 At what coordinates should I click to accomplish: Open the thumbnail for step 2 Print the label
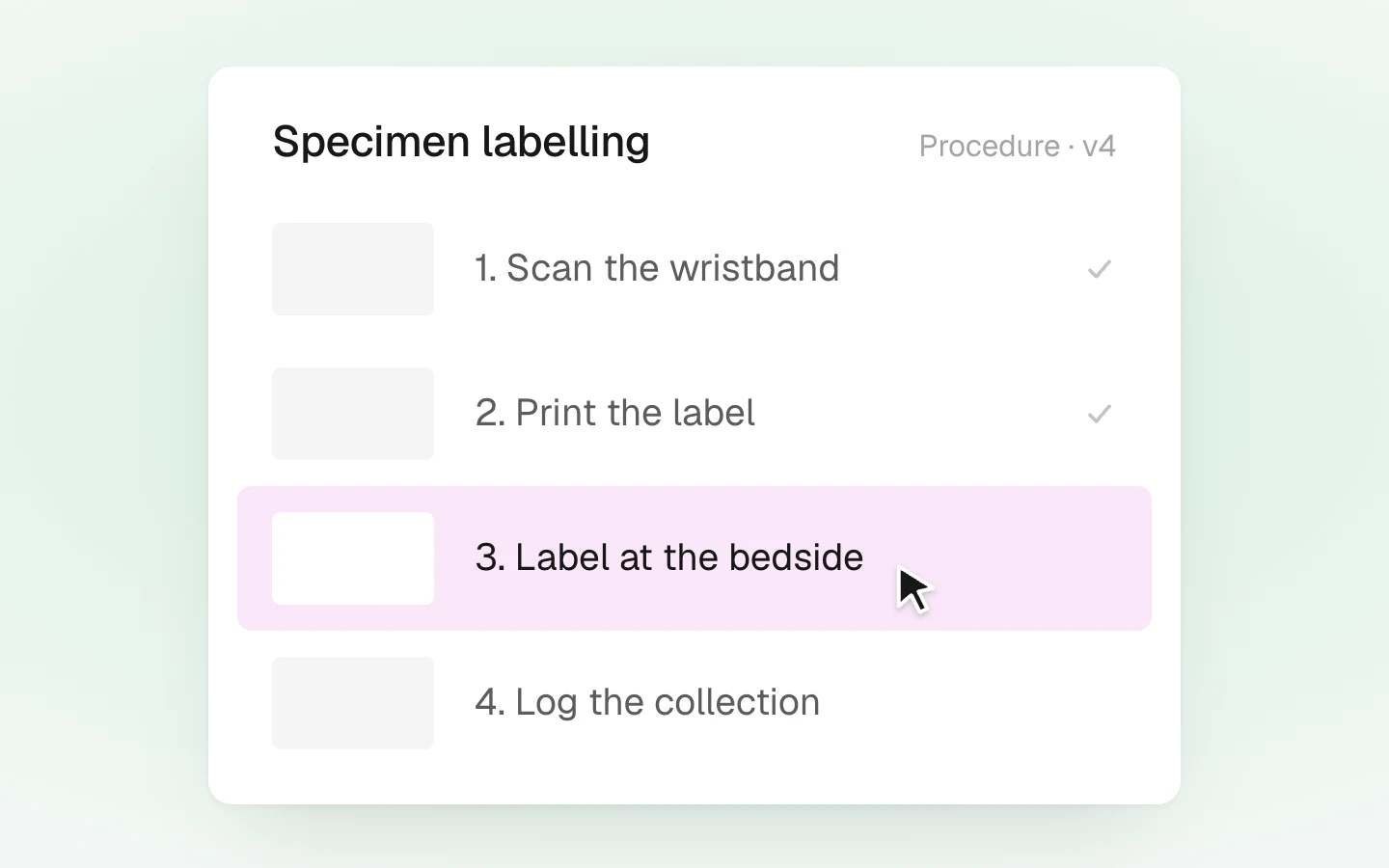coord(353,414)
